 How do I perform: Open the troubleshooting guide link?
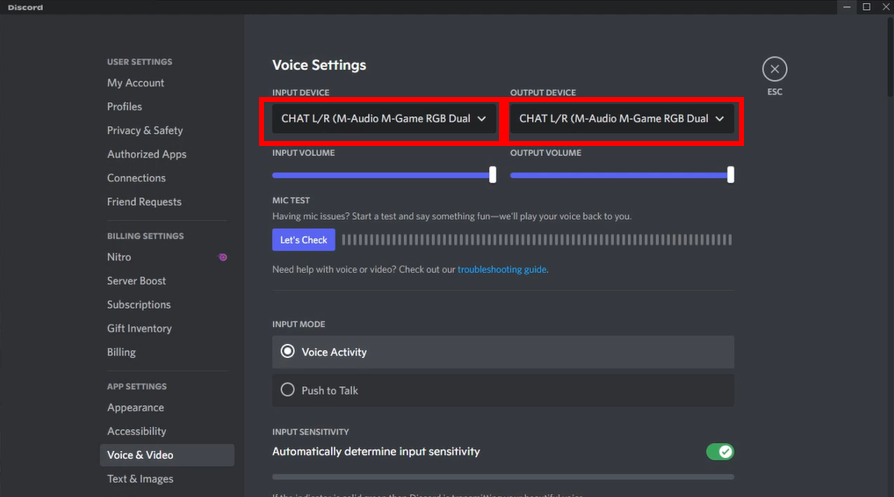tap(502, 269)
